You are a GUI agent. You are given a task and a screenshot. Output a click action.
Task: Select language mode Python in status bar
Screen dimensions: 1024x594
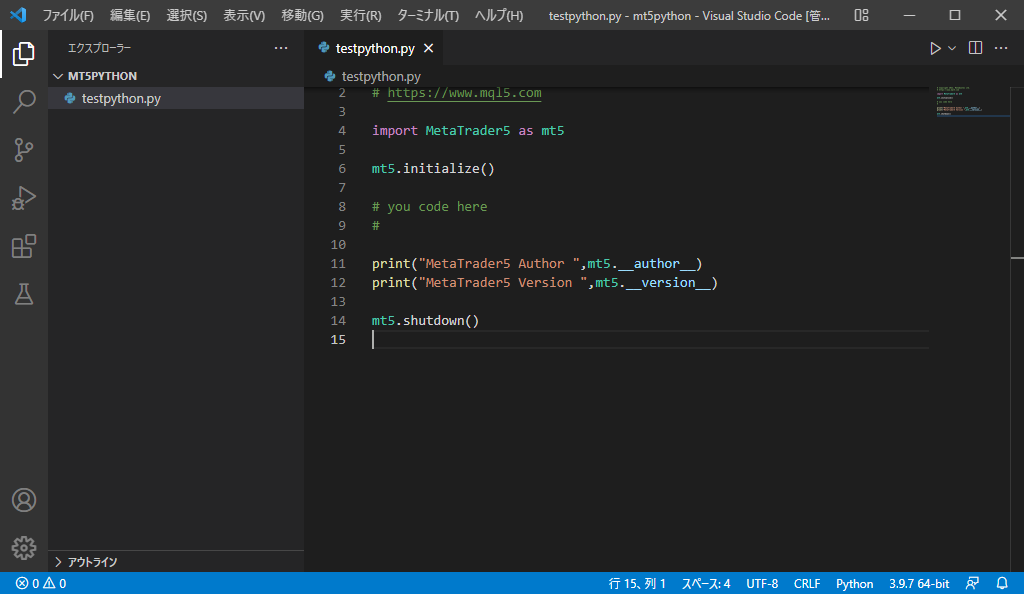tap(854, 584)
